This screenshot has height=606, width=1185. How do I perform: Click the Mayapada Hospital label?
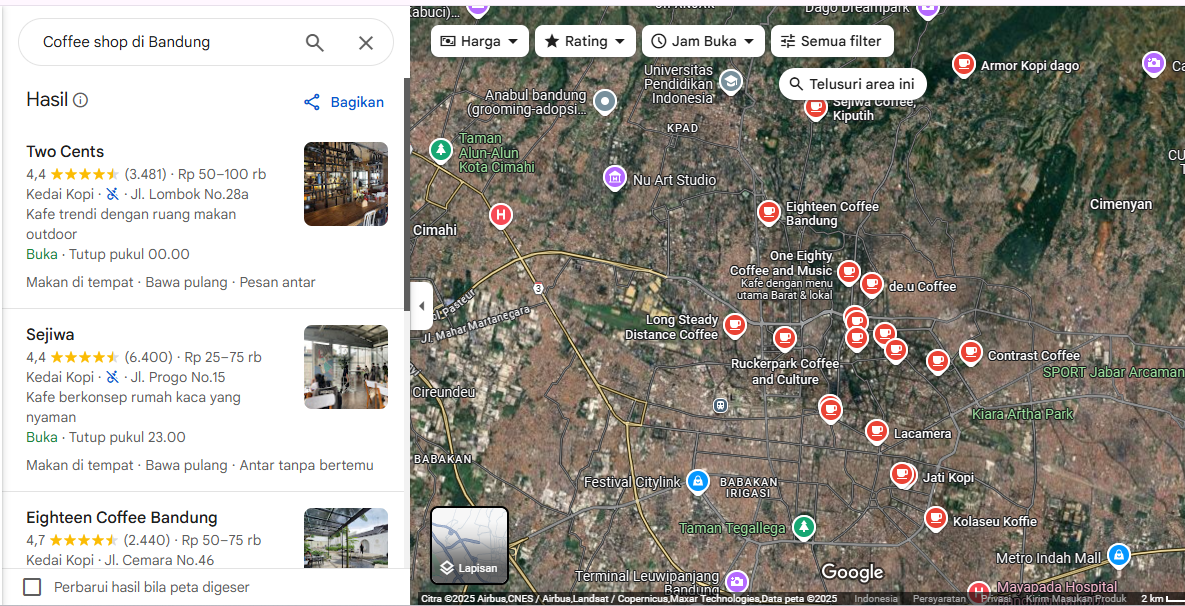click(x=1057, y=586)
